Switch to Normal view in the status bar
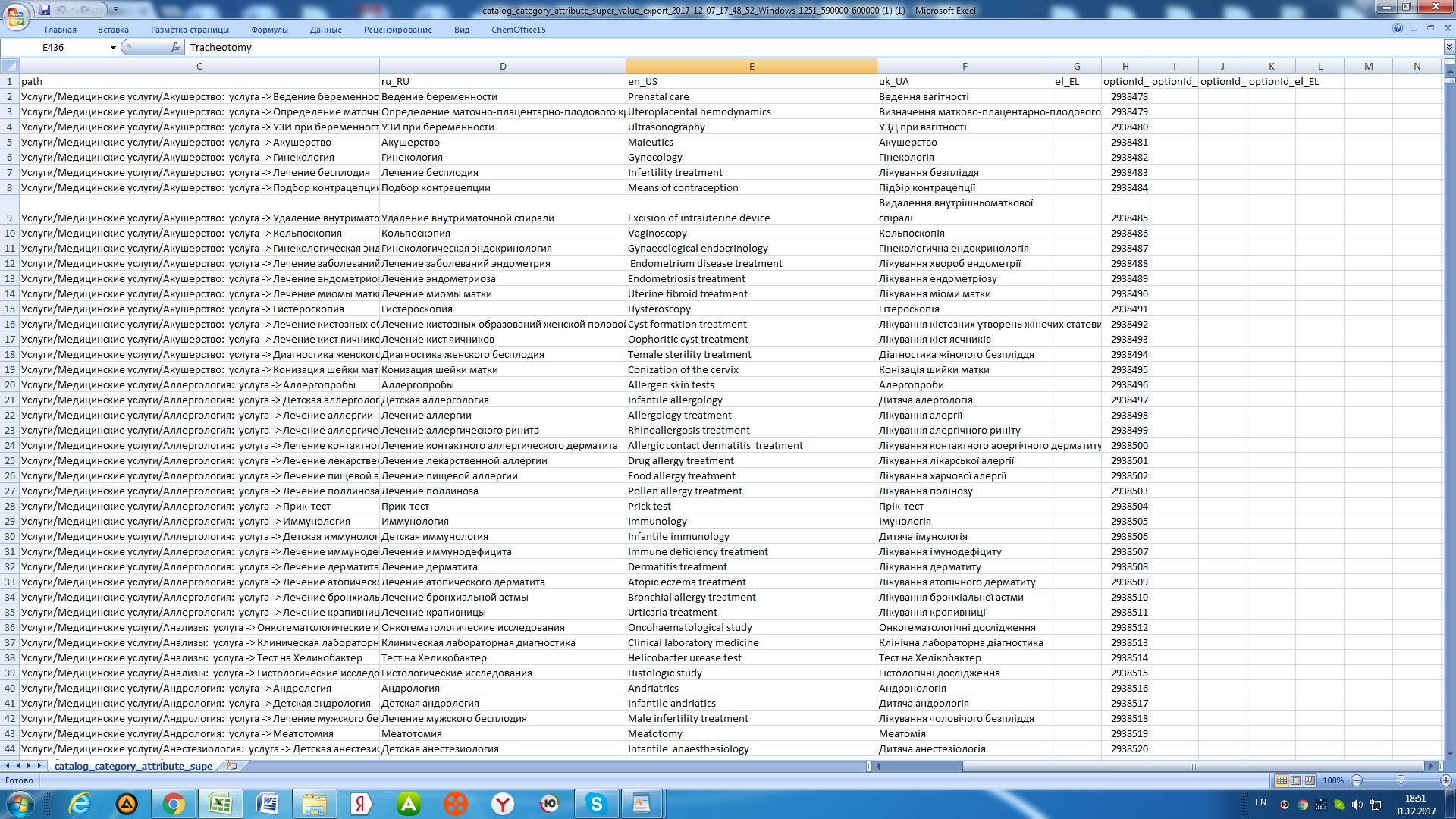Viewport: 1456px width, 819px height. point(1282,780)
